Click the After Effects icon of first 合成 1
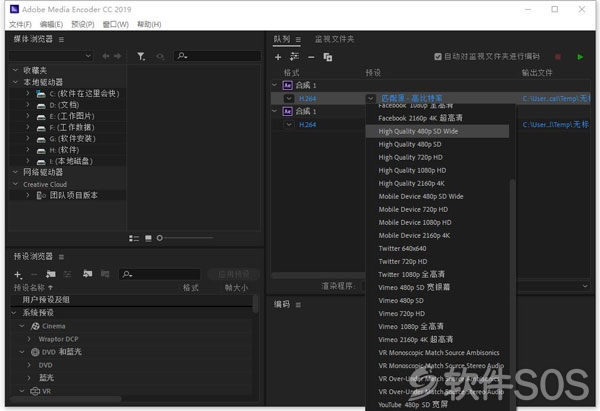The image size is (600, 411). pos(287,85)
